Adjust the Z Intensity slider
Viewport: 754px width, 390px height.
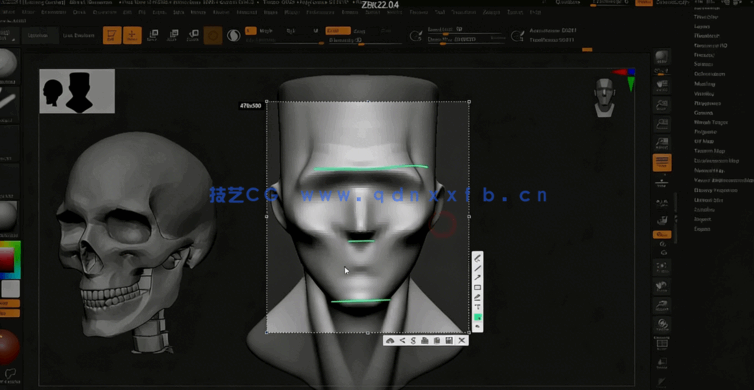pos(365,42)
